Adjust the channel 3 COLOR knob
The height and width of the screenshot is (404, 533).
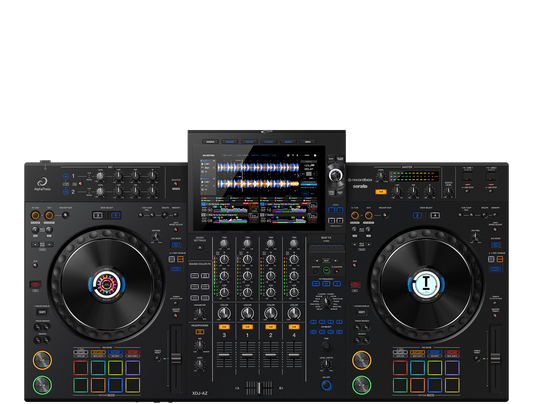point(224,313)
